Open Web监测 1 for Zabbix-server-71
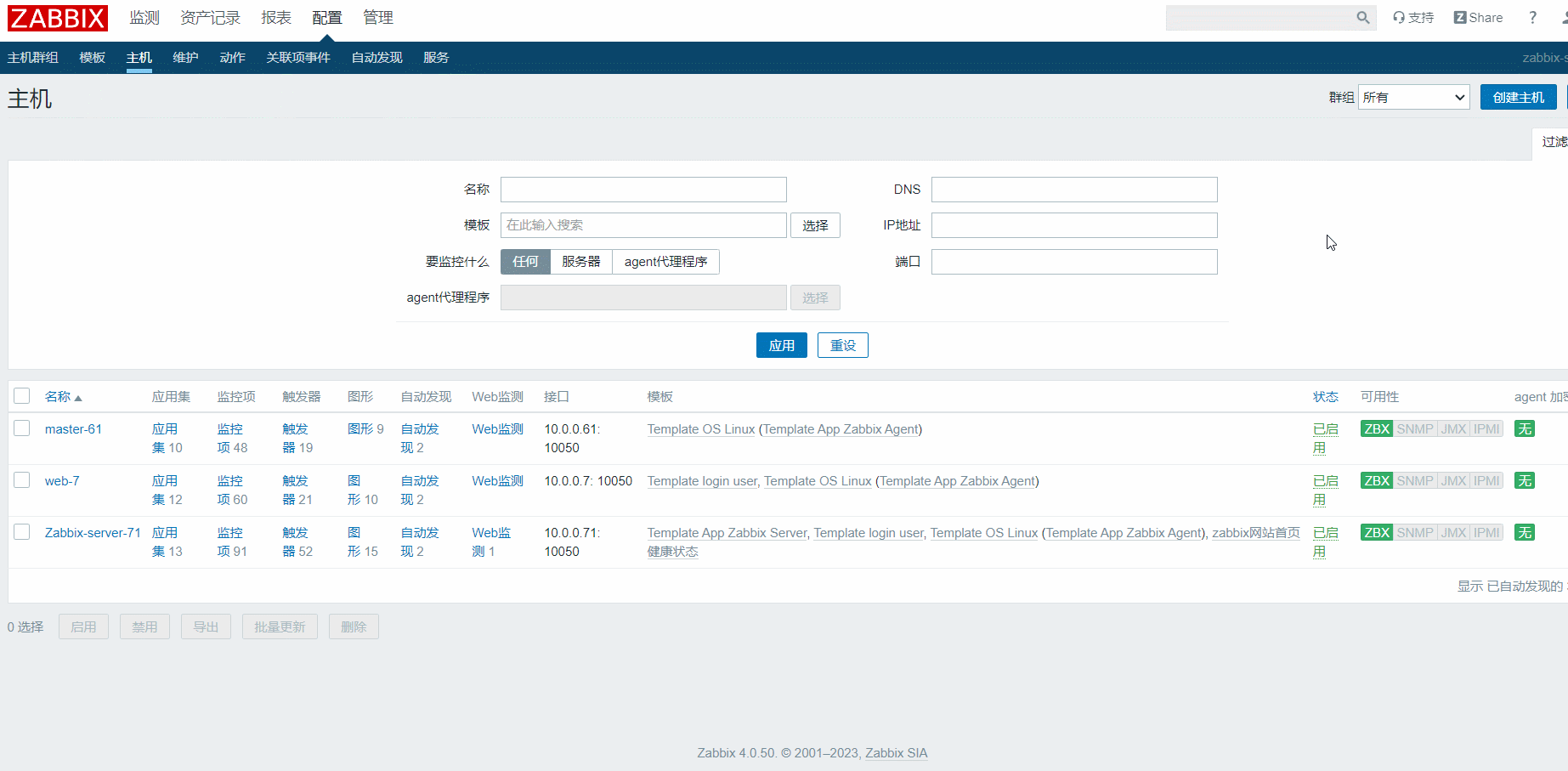The width and height of the screenshot is (1568, 771). [491, 542]
